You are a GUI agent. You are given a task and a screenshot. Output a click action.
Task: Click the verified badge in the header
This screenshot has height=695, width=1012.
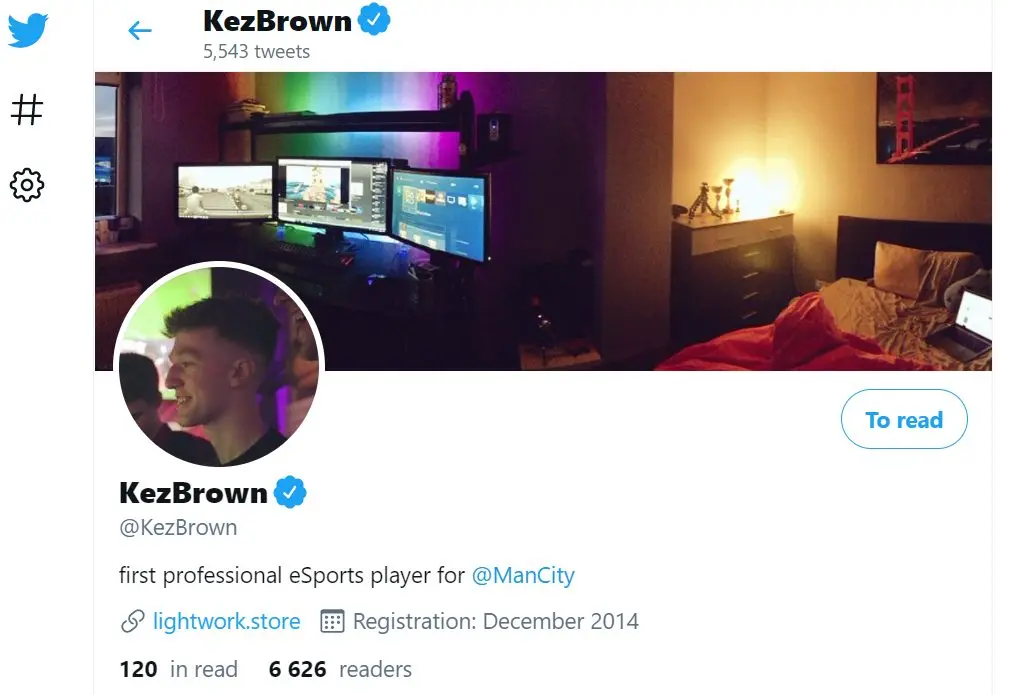tap(374, 19)
